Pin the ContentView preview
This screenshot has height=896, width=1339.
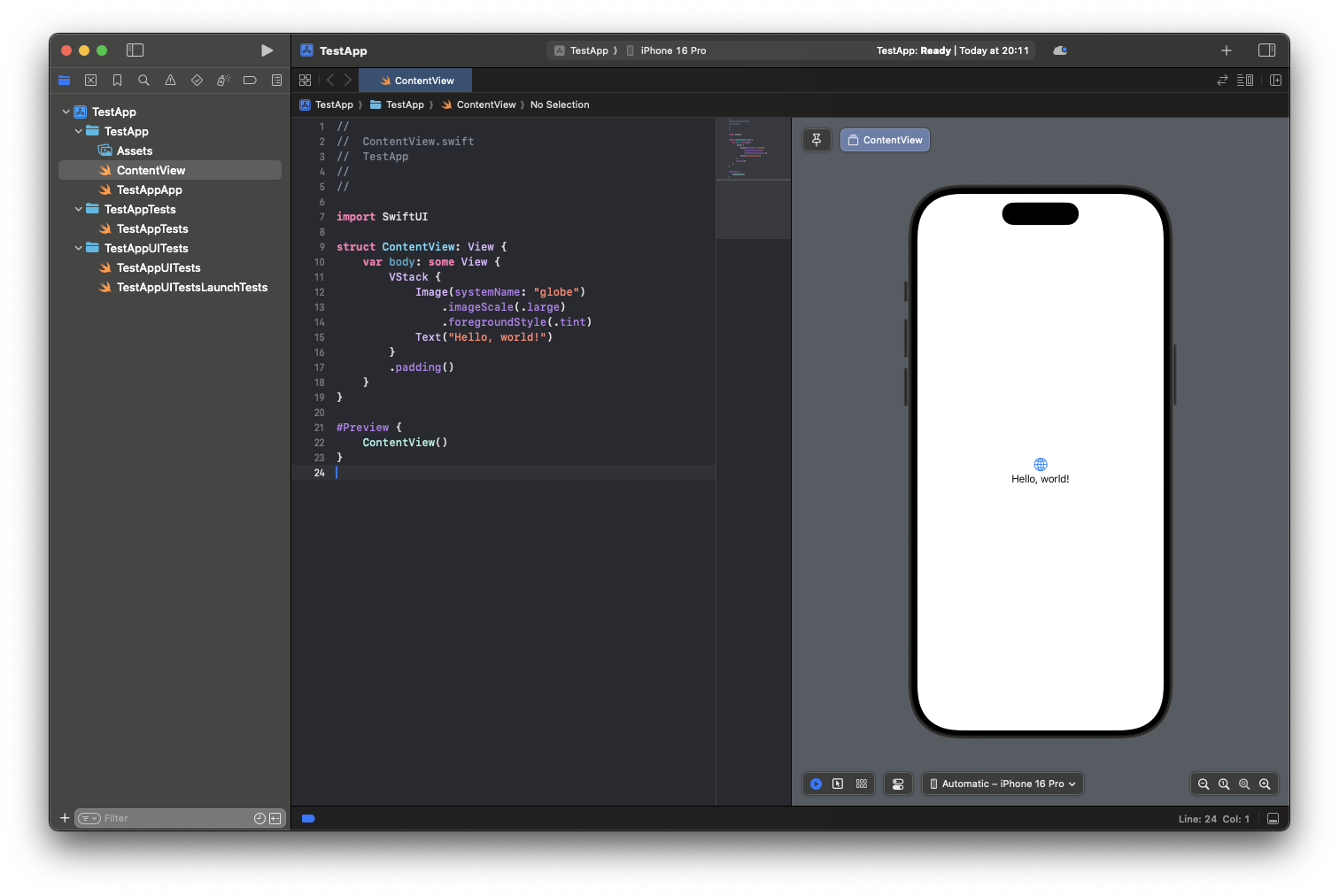(x=816, y=140)
